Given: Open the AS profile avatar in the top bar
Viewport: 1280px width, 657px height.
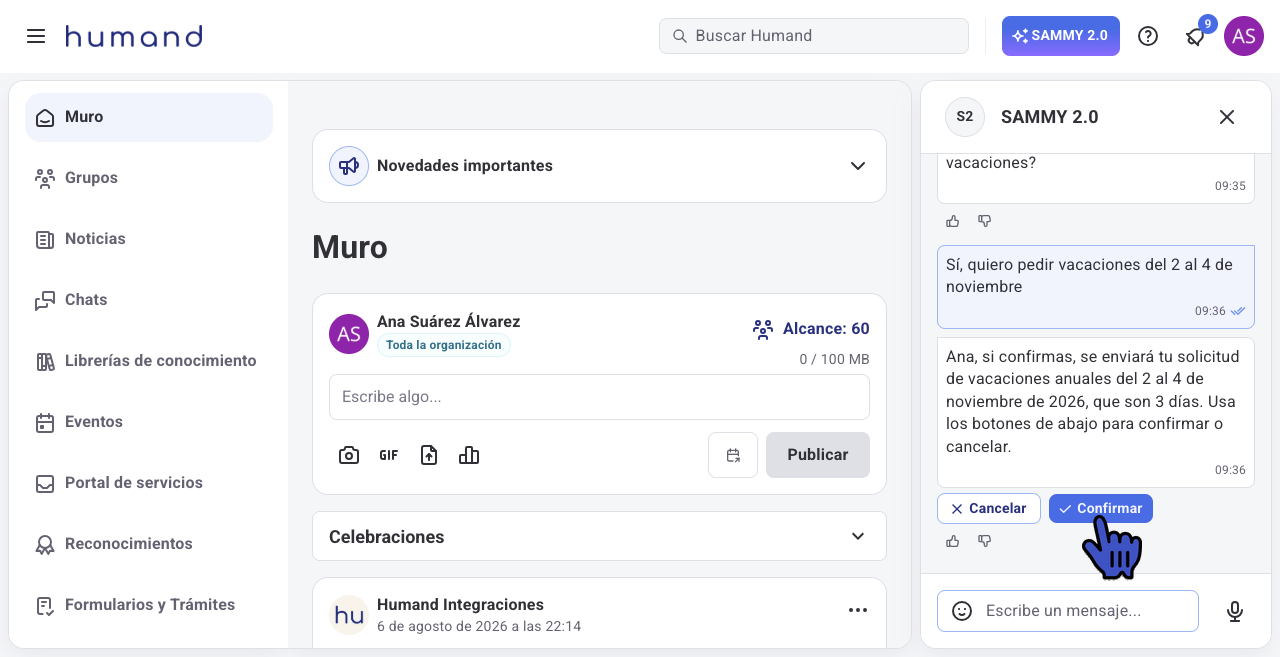Looking at the screenshot, I should [x=1244, y=36].
